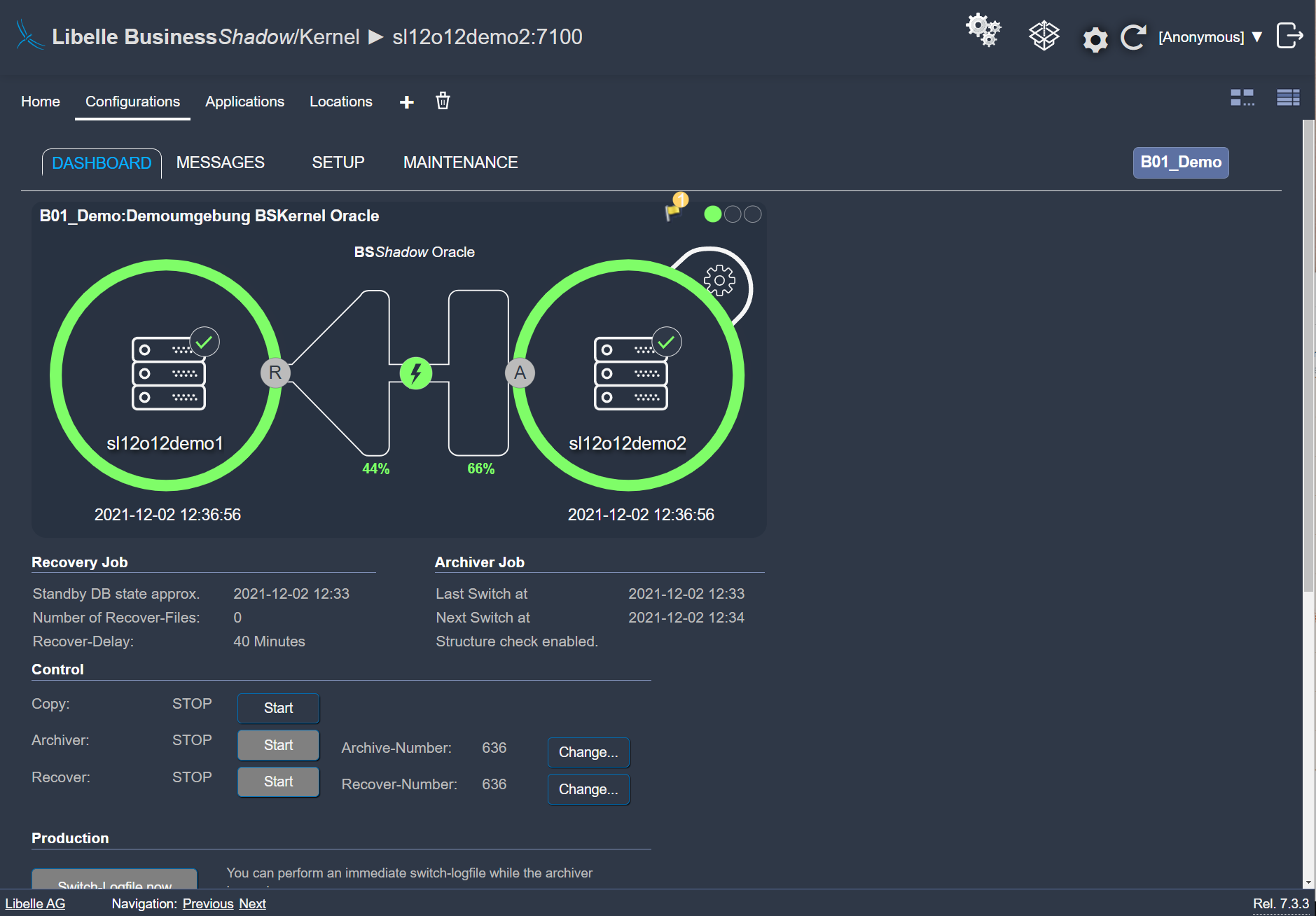
Task: Switch to the SETUP tab
Action: point(338,162)
